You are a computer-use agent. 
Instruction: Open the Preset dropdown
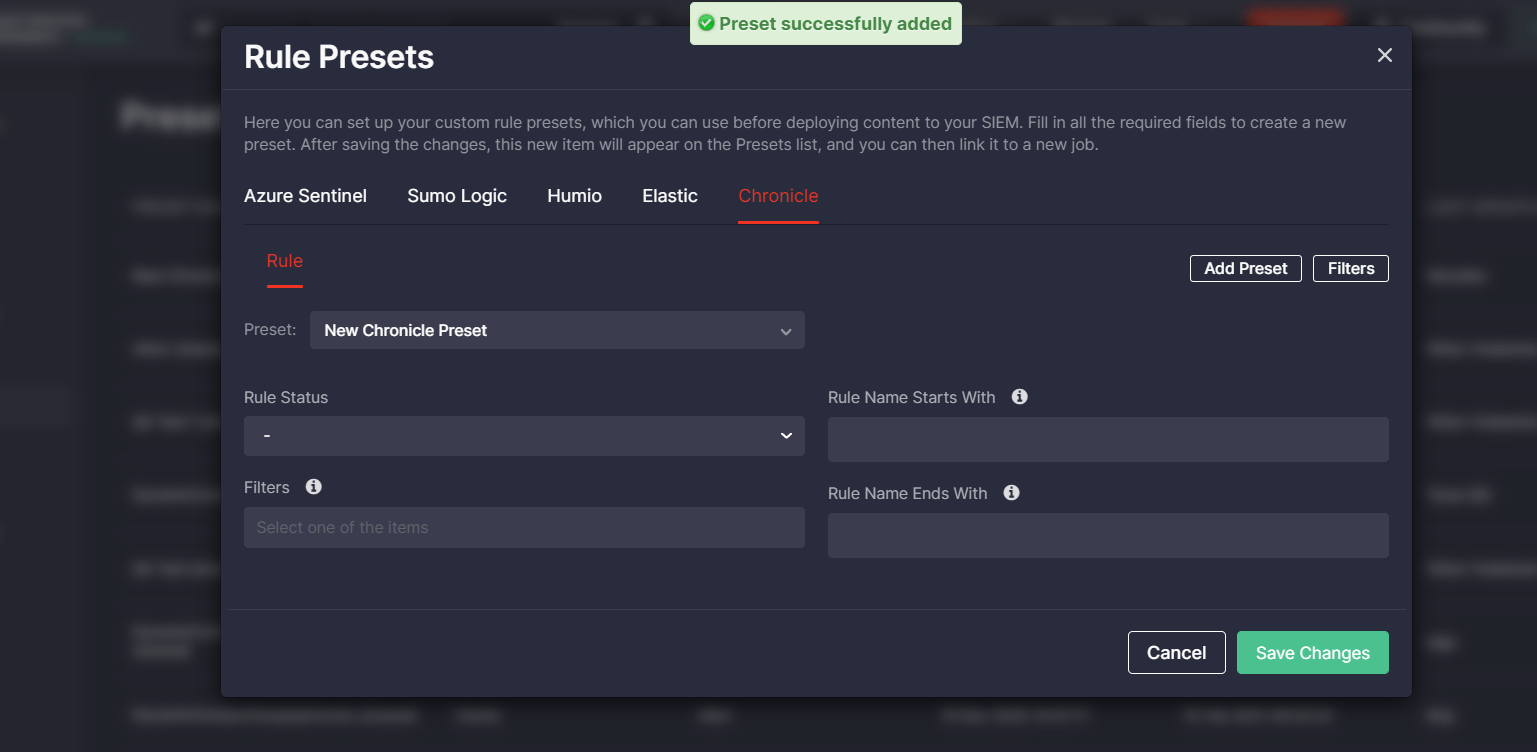(557, 330)
